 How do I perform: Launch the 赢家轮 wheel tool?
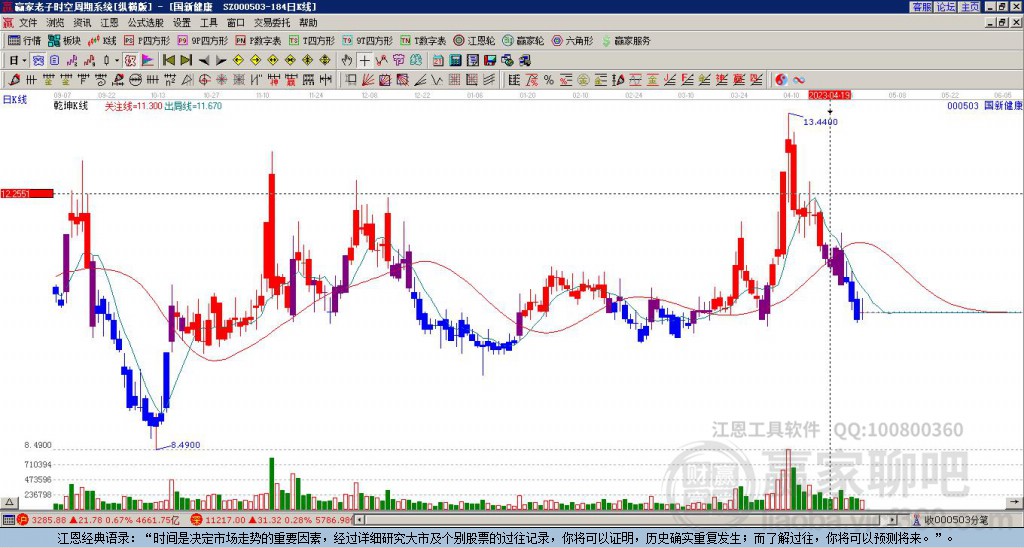523,40
